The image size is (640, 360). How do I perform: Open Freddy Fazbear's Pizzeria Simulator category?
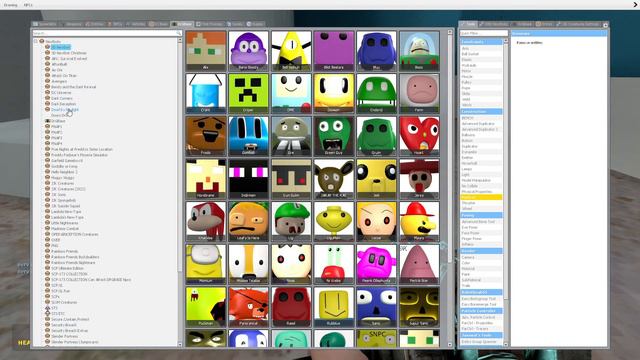coord(80,155)
